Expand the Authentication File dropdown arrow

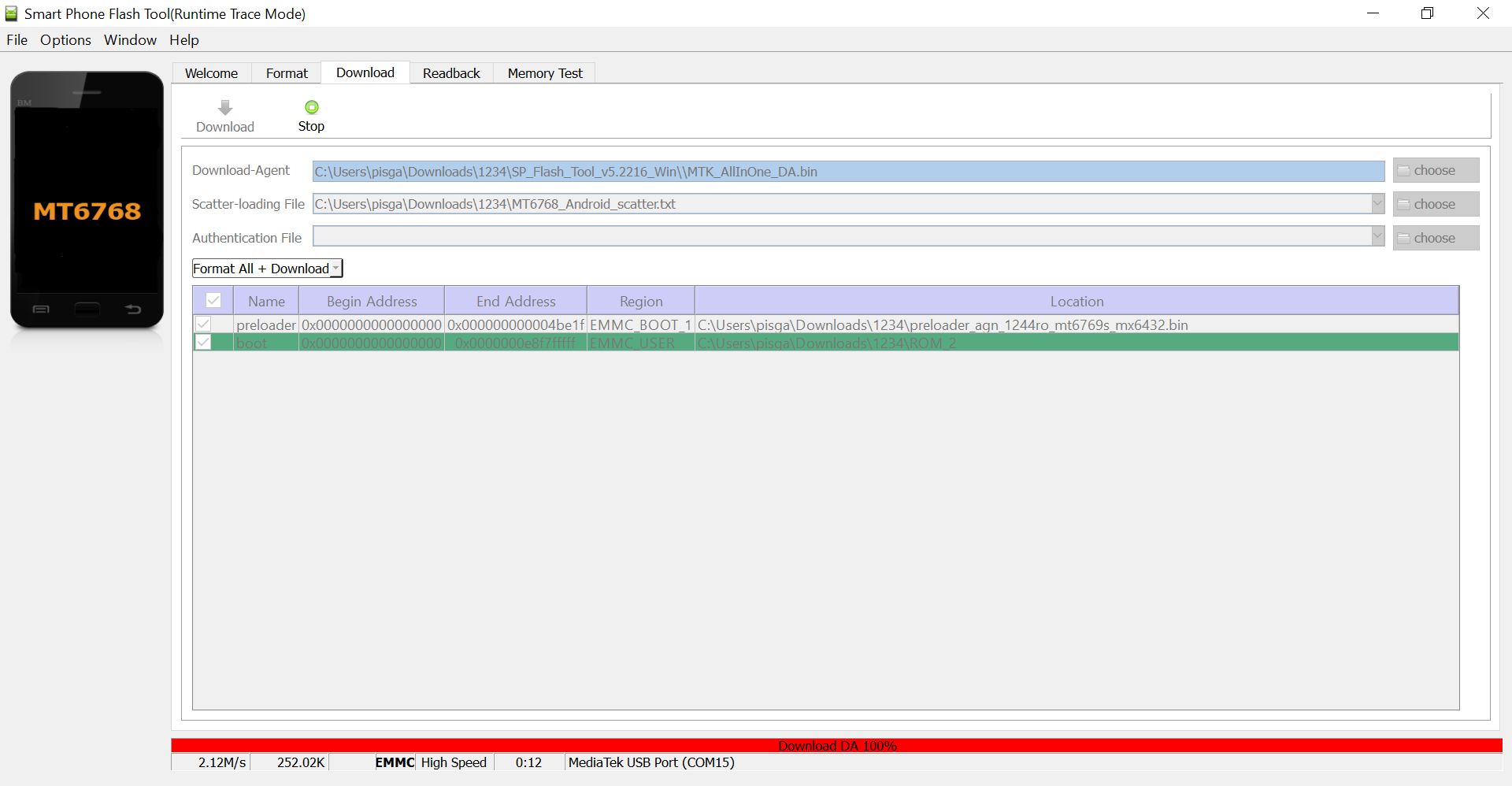1377,236
